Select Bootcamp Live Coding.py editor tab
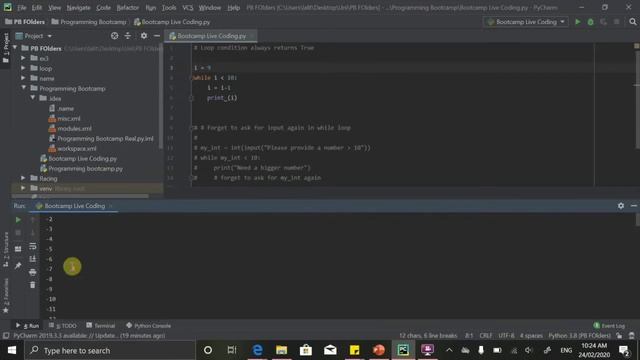Image resolution: width=640 pixels, height=360 pixels. (211, 36)
